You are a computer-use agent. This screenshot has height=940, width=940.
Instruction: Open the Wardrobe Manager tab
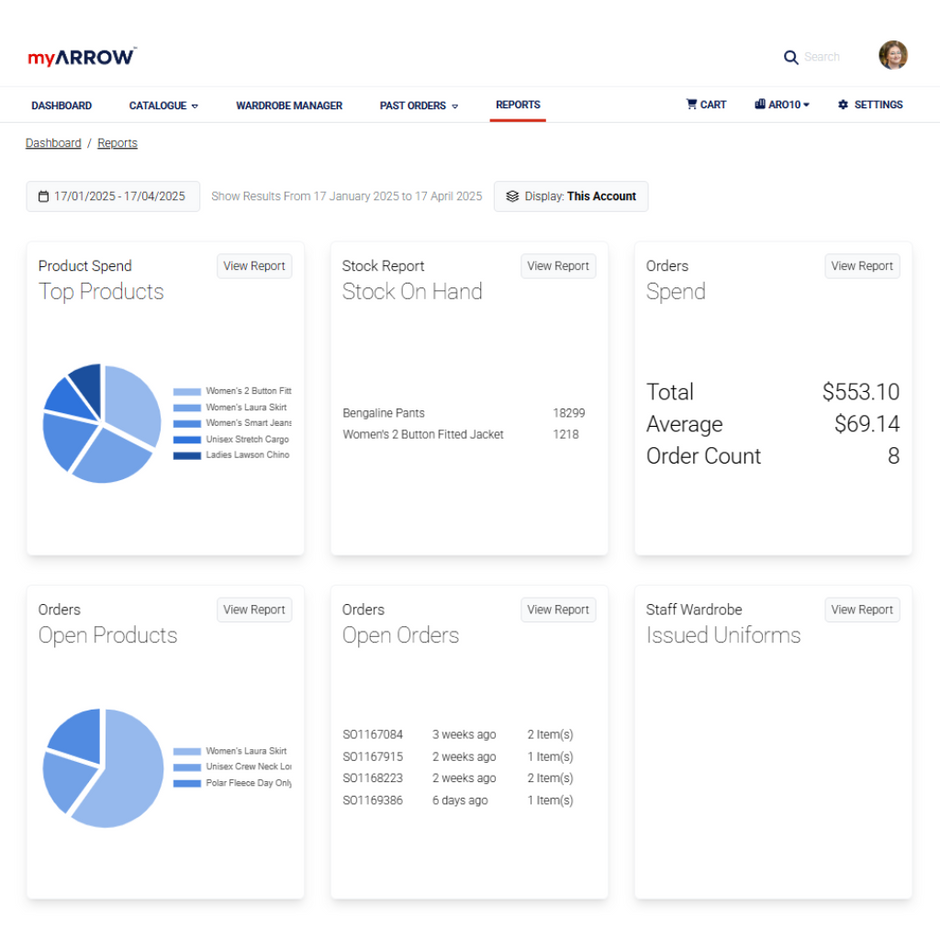289,105
